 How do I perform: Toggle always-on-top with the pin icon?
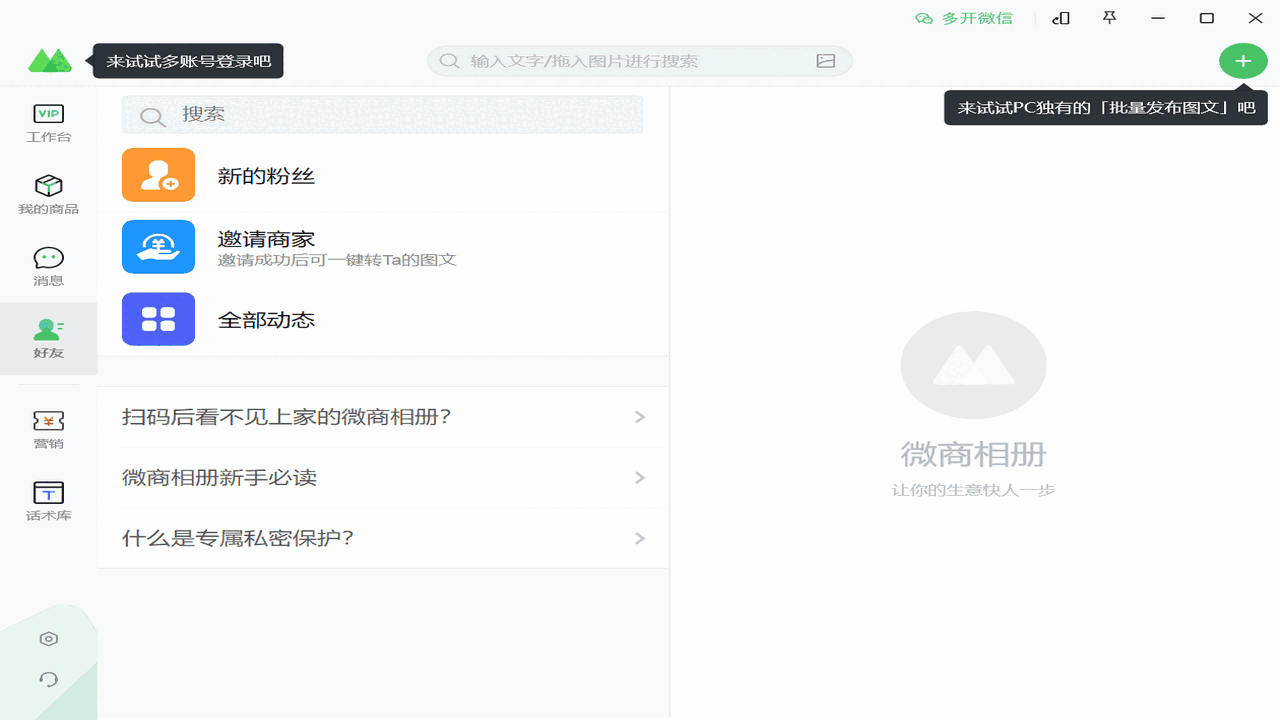click(x=1109, y=18)
